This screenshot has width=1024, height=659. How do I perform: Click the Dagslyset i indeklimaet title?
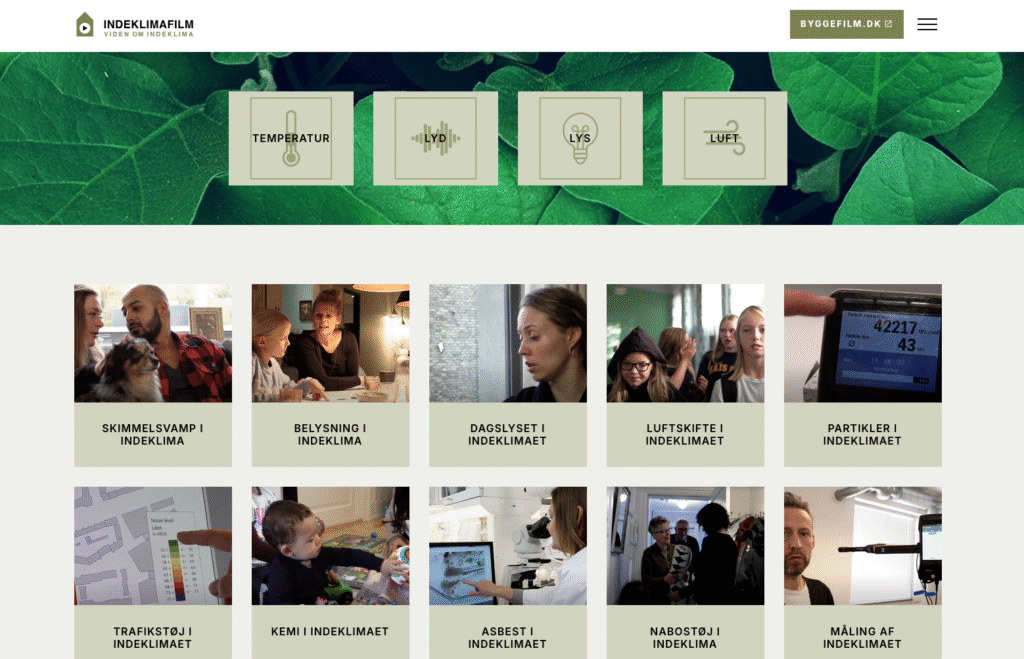pyautogui.click(x=507, y=434)
